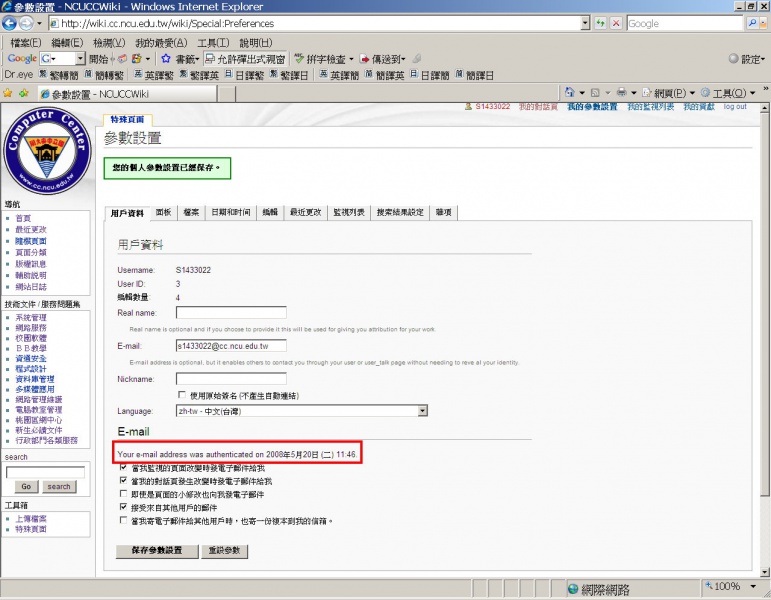Check 即使是頁面的小修改也向我發電子郵件 checkbox
The width and height of the screenshot is (771, 600).
[x=123, y=494]
